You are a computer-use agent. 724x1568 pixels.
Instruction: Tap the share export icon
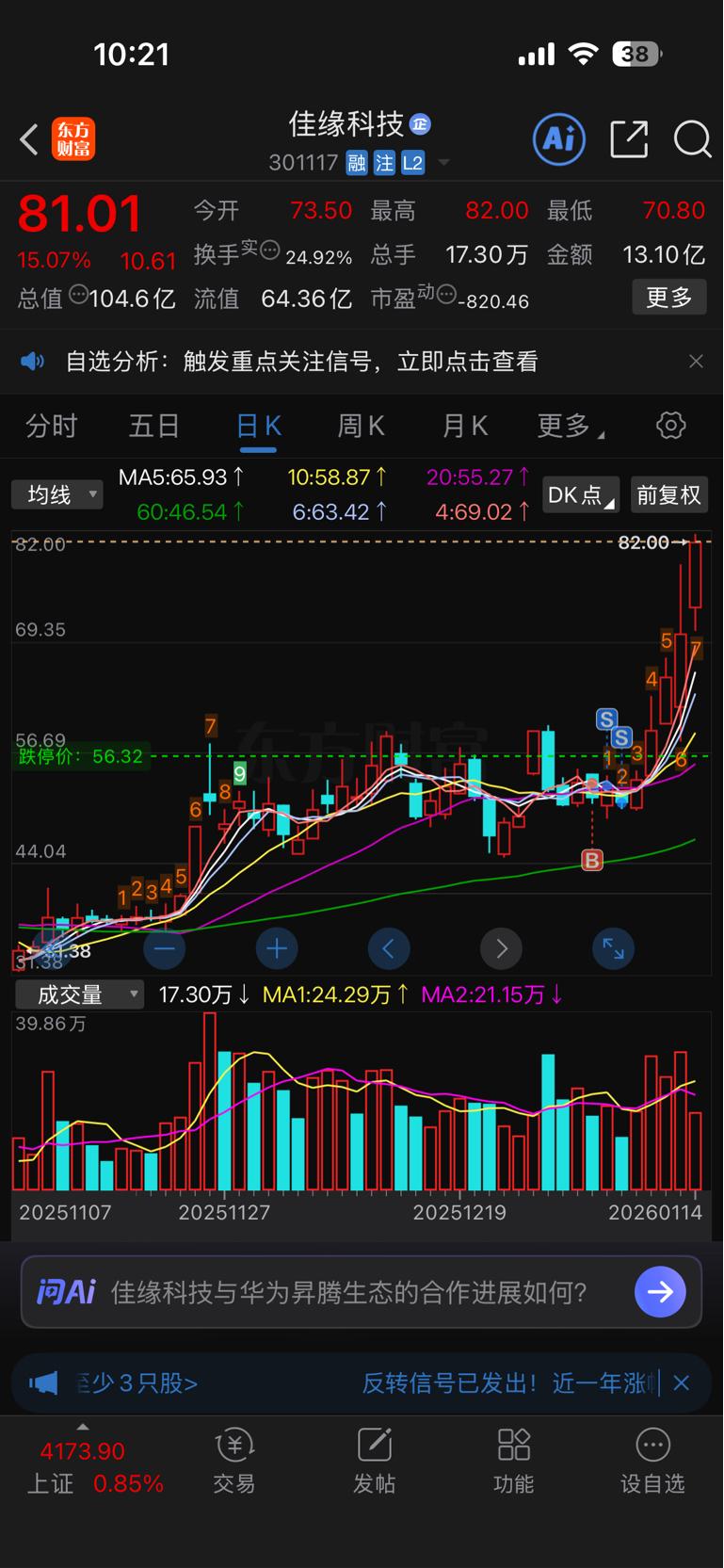[629, 139]
